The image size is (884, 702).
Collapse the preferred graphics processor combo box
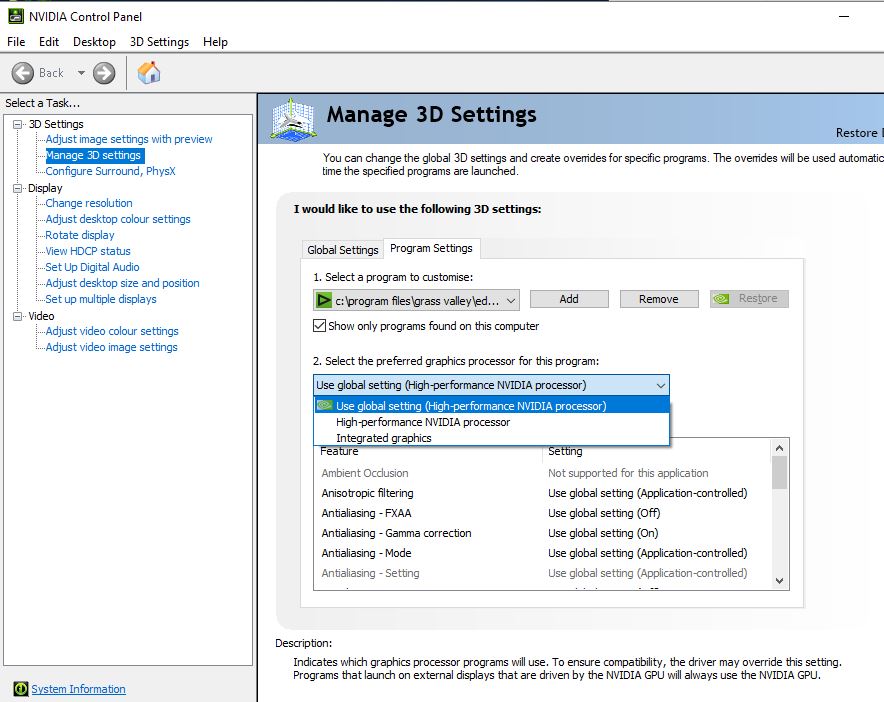[491, 385]
